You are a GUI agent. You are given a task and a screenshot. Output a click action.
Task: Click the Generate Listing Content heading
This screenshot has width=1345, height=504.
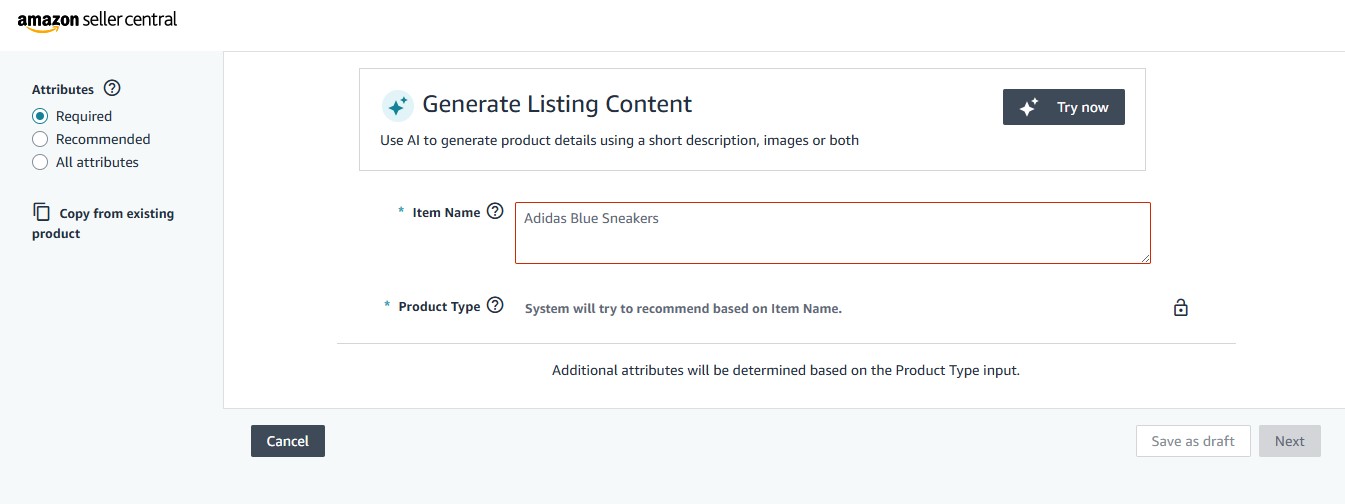point(557,104)
